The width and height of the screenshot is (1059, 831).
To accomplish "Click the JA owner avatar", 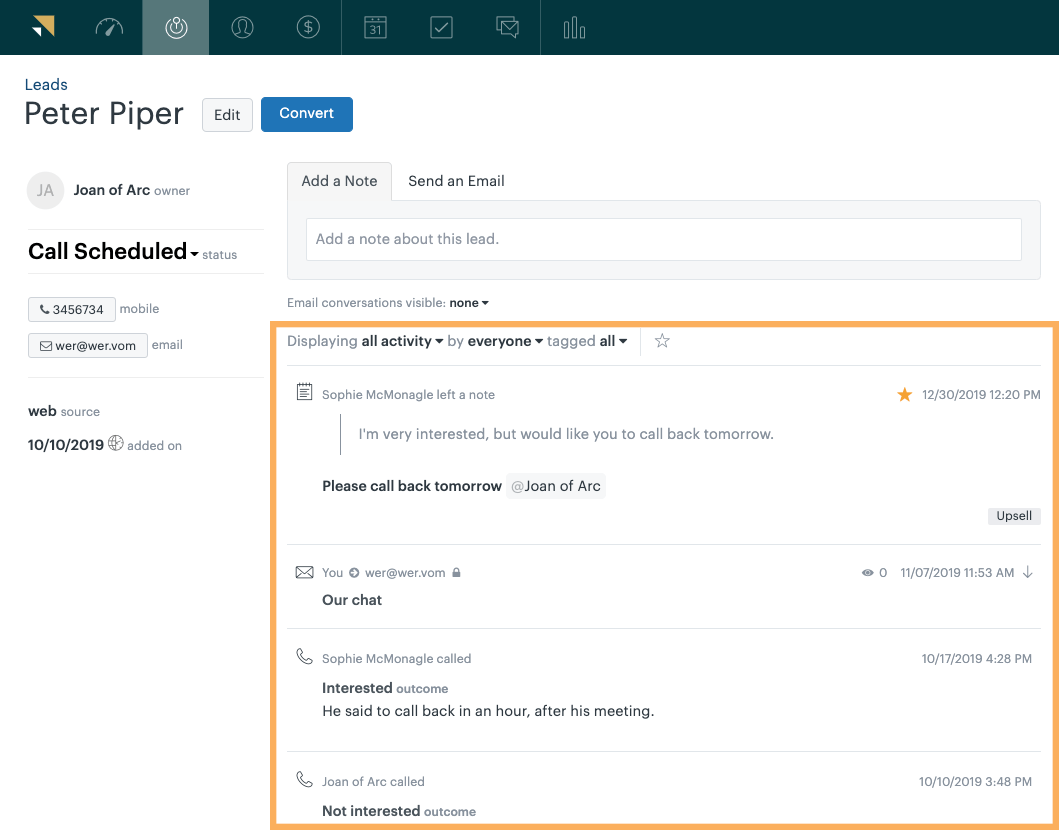I will (45, 191).
